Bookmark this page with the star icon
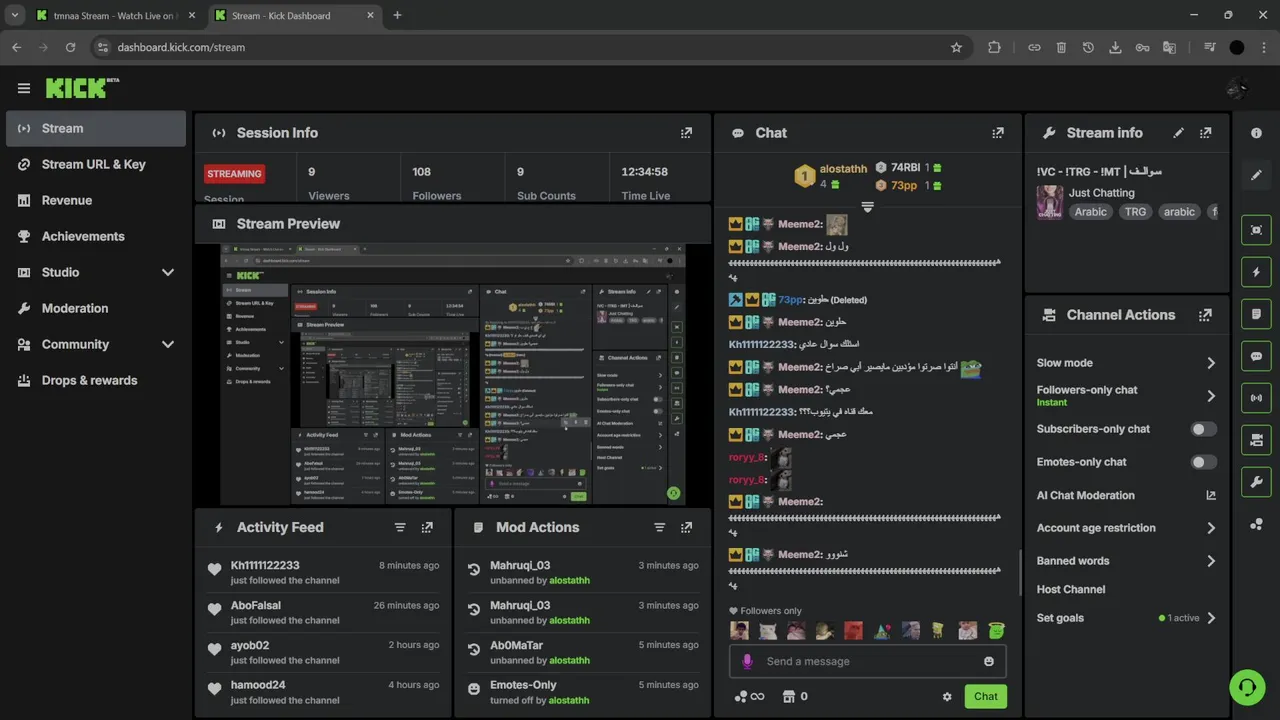1280x720 pixels. (956, 47)
